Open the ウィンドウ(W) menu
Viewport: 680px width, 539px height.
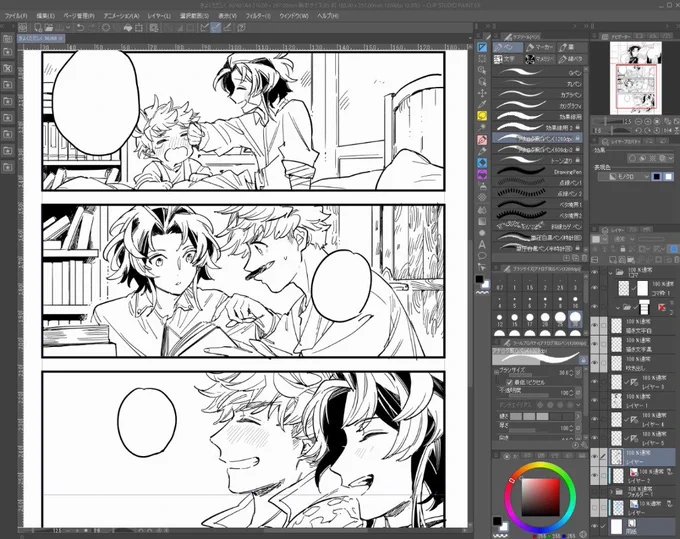click(294, 16)
